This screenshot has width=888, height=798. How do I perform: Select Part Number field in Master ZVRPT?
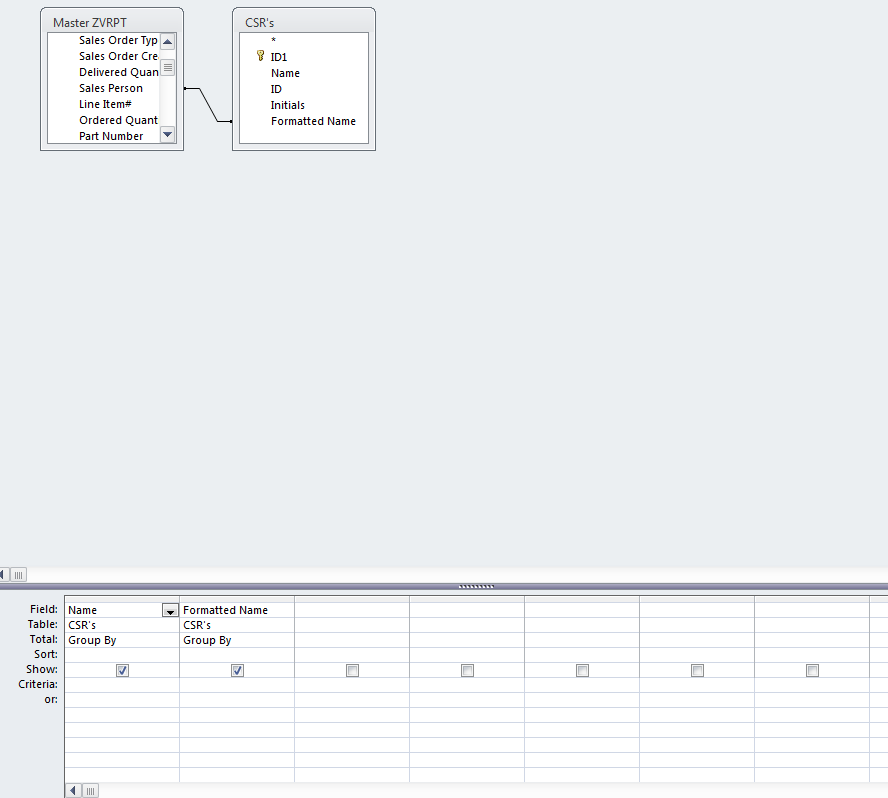point(111,136)
